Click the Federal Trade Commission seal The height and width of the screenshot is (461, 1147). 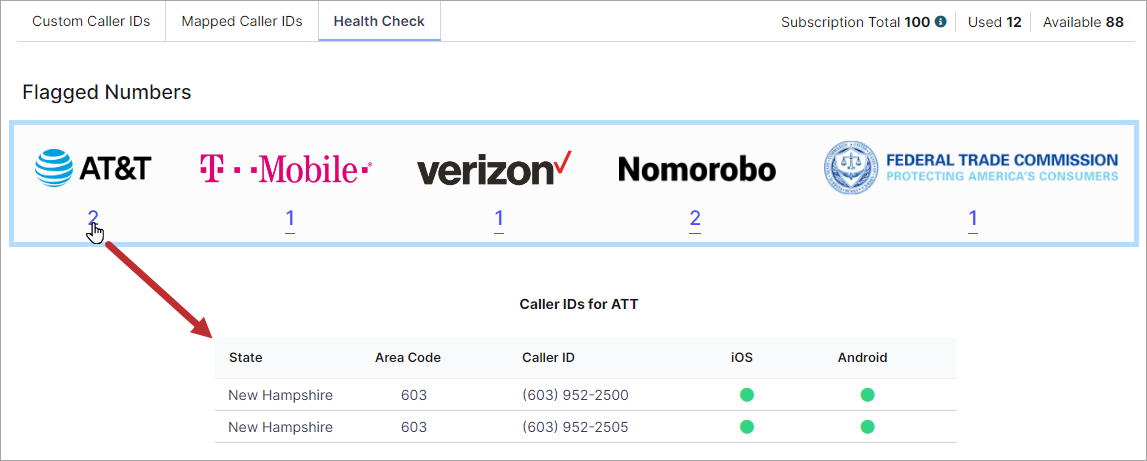(850, 168)
